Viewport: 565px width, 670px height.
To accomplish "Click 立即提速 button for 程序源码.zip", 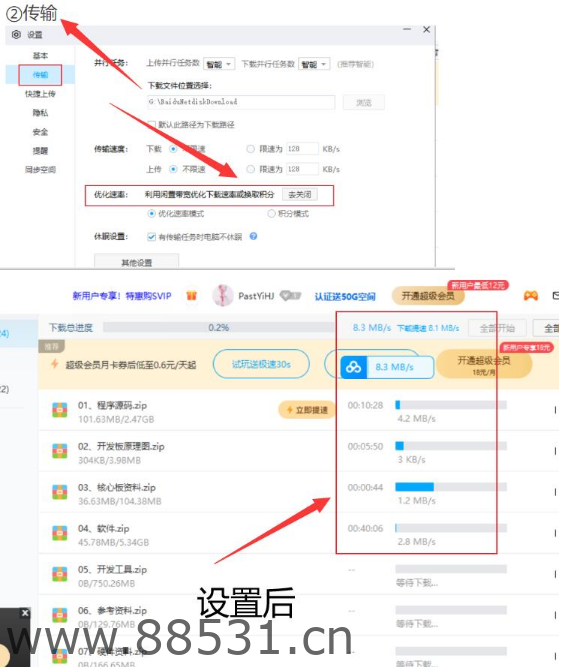I will pos(307,410).
